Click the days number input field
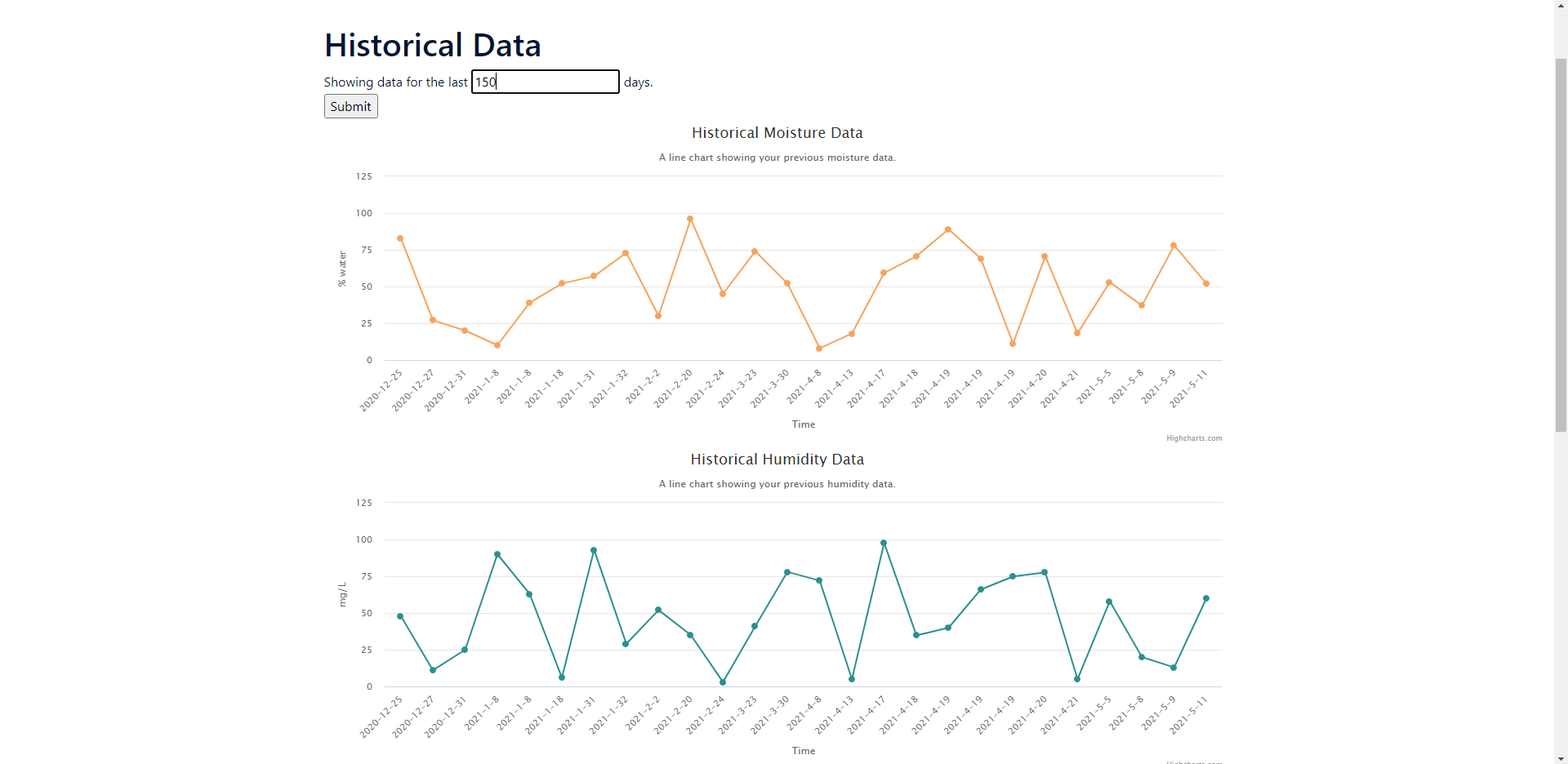This screenshot has width=1568, height=764. tap(545, 82)
